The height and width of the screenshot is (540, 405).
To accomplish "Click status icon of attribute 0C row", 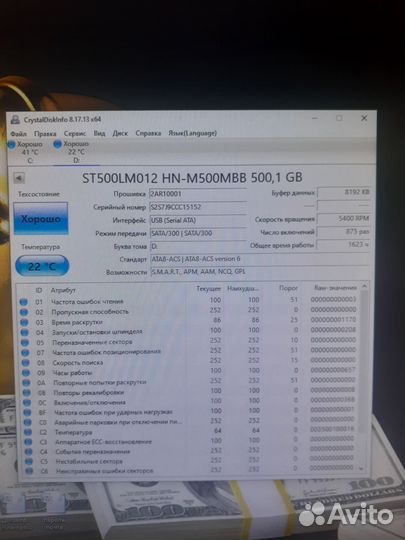I will (x=27, y=403).
